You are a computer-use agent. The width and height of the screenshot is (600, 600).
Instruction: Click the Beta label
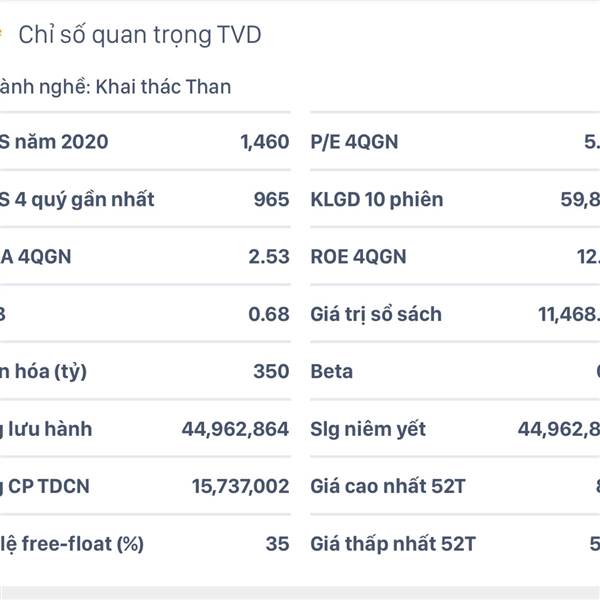coord(332,372)
